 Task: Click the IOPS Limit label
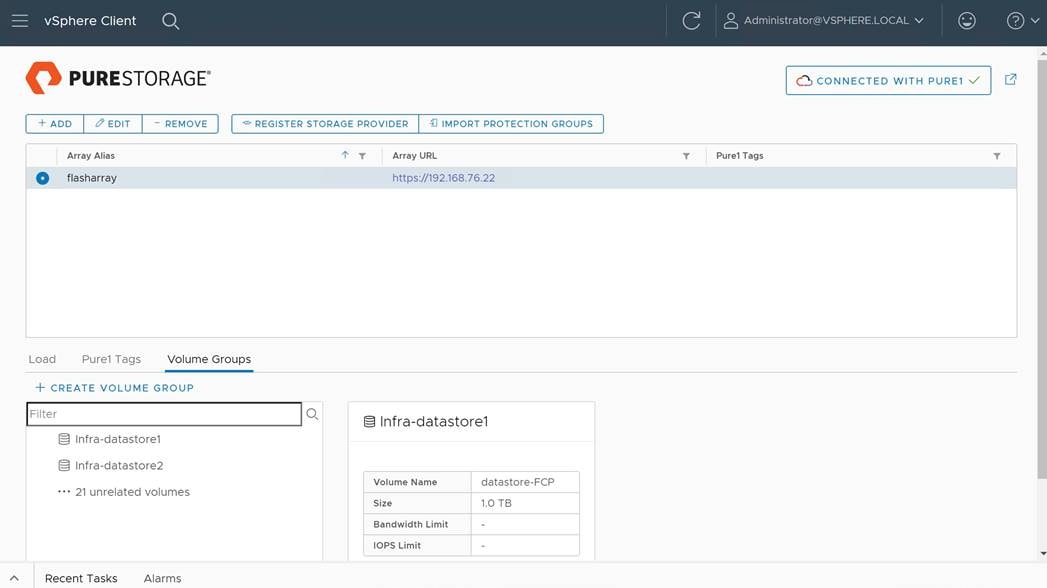(x=397, y=545)
